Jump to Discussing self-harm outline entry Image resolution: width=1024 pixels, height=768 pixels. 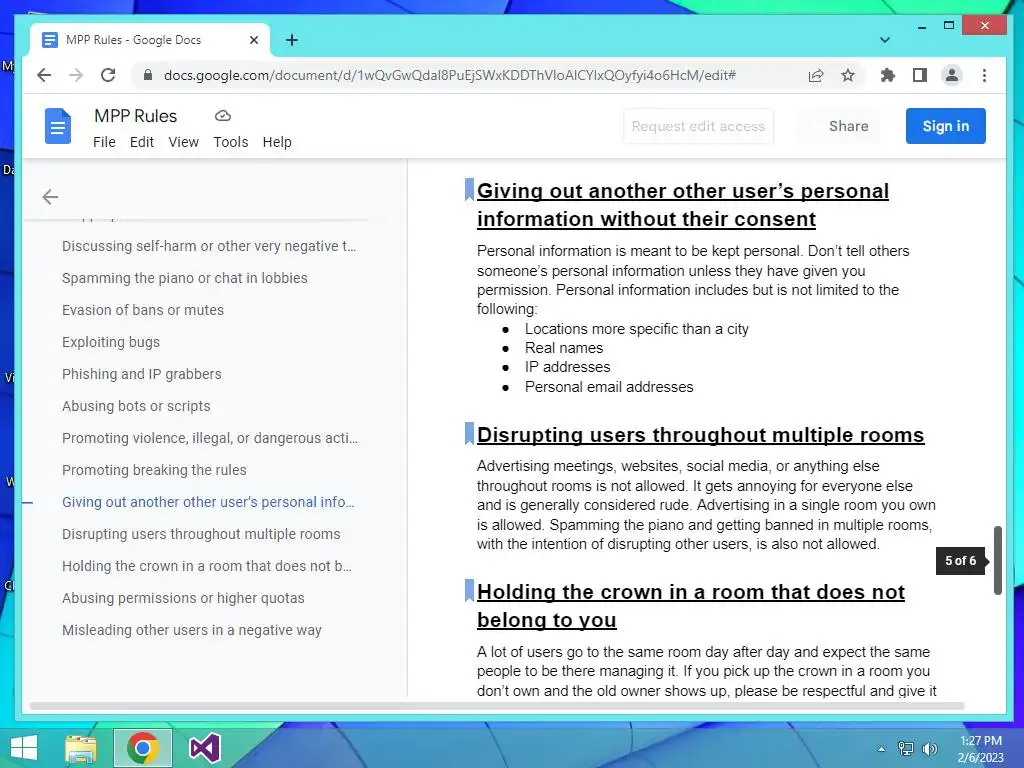209,246
